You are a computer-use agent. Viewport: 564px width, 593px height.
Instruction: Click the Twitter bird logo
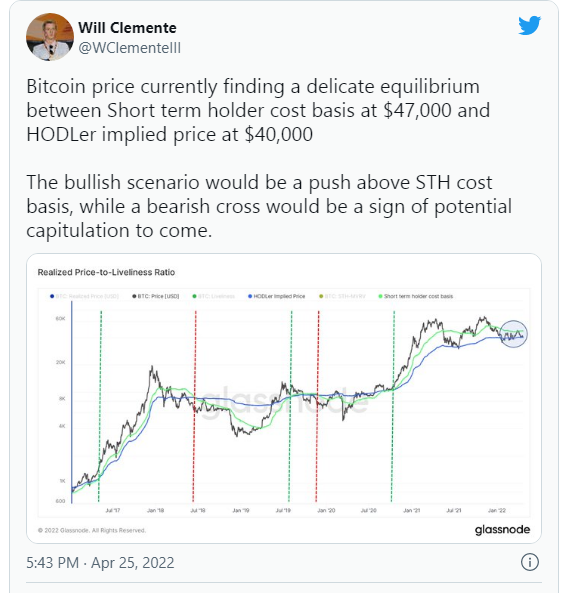[530, 25]
